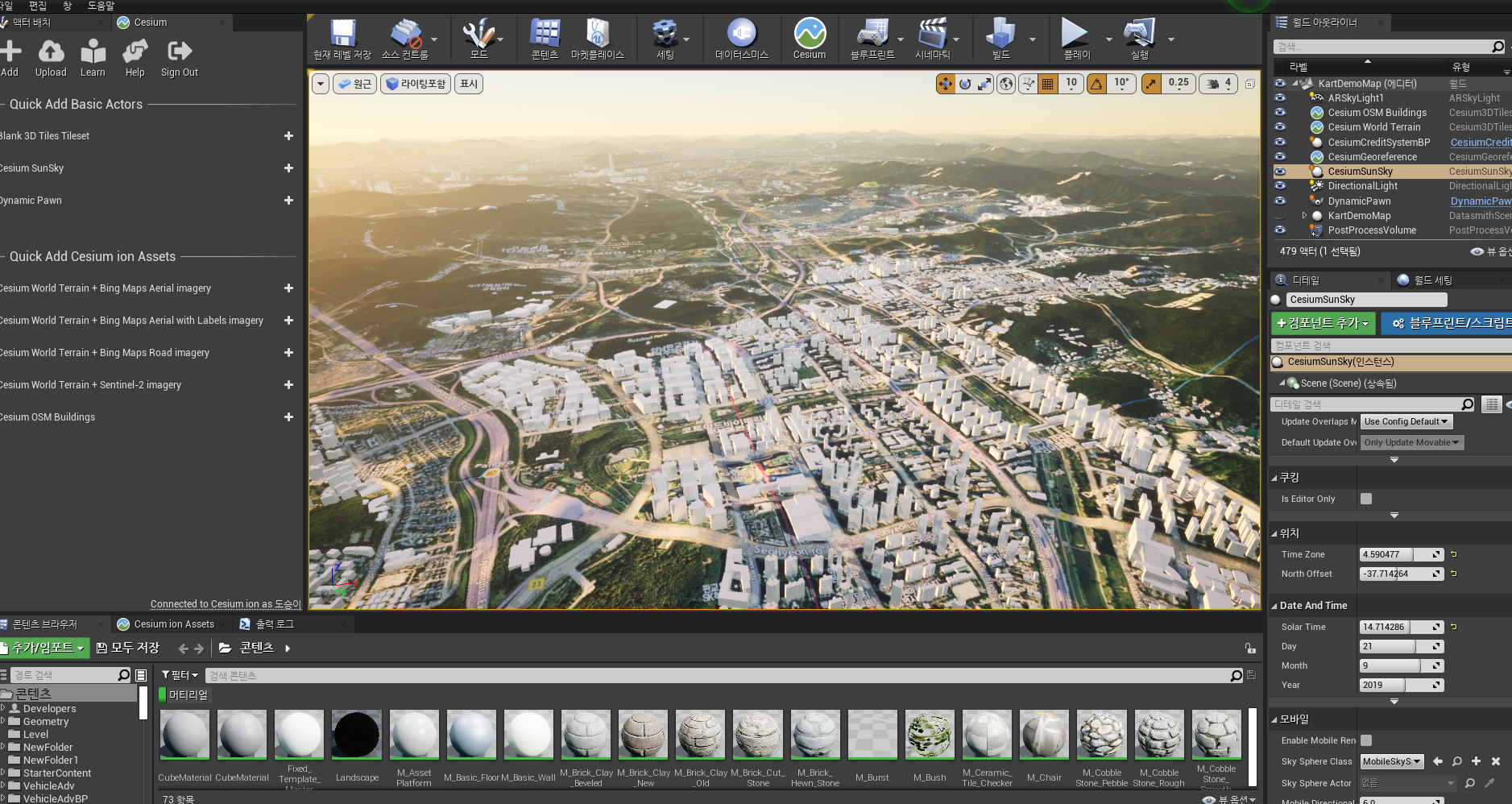The image size is (1512, 804).
Task: Open the Edit menu in menu bar
Action: click(x=38, y=6)
